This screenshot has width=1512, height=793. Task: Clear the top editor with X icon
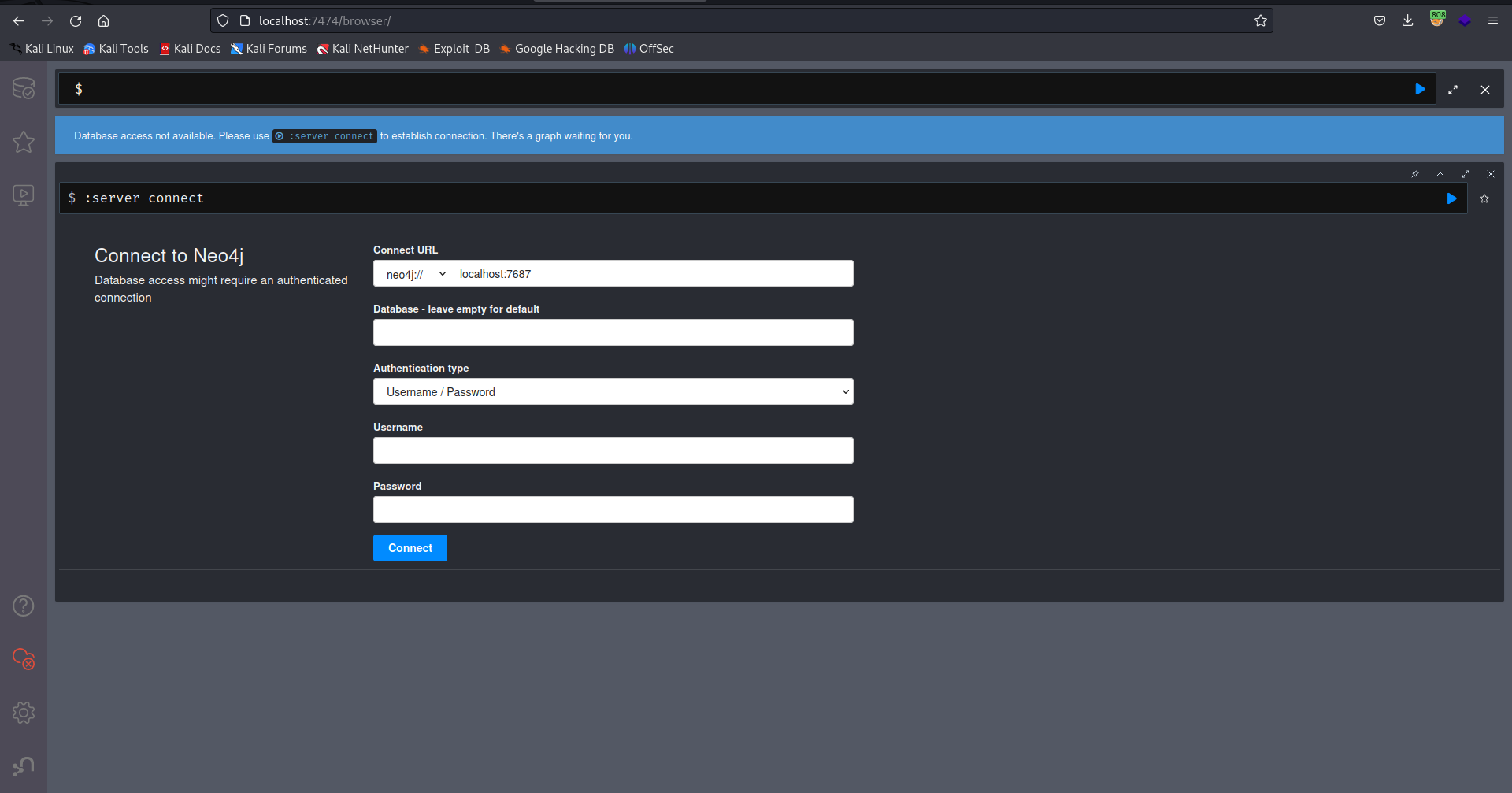1485,90
